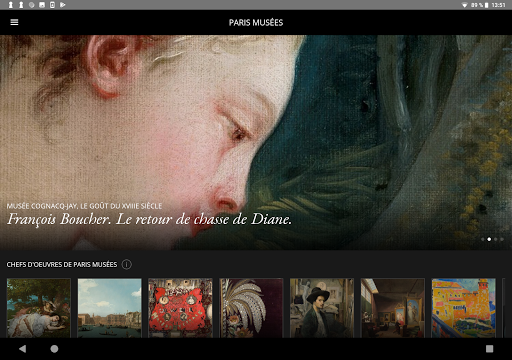This screenshot has width=512, height=360.
Task: Go back with Android back arrow
Action: point(23,349)
